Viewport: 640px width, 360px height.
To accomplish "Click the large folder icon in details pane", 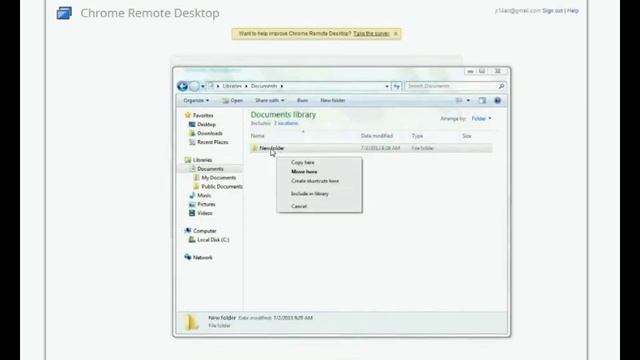I will point(191,322).
